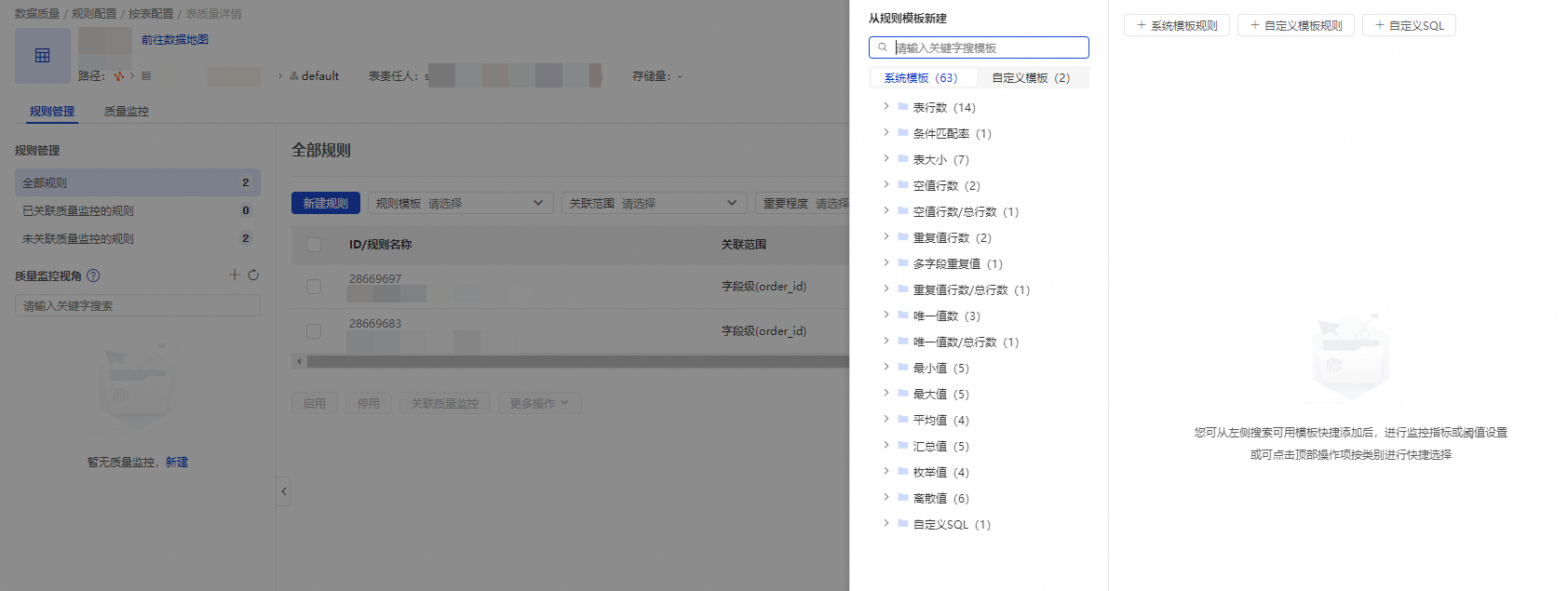Expand the 多字段重复值 (1) group

click(x=885, y=262)
